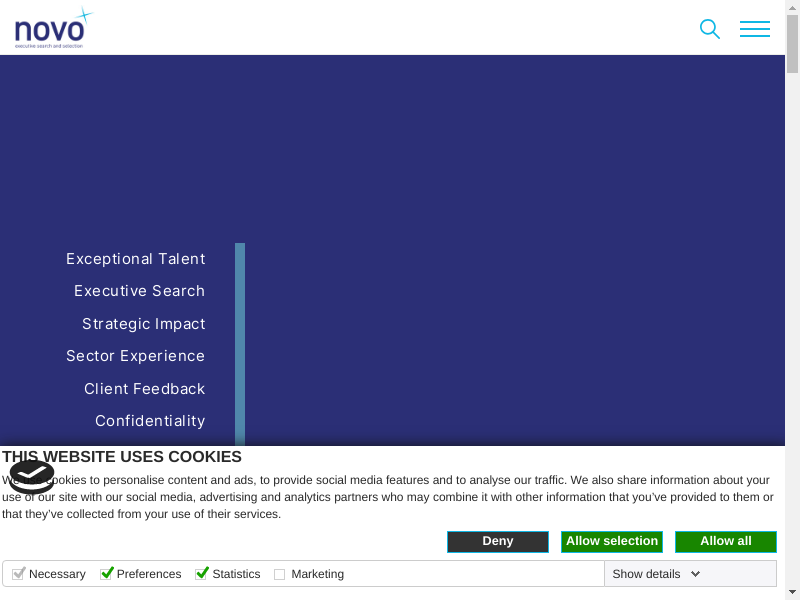Click the Allow selection button
Image resolution: width=800 pixels, height=600 pixels.
pos(611,541)
